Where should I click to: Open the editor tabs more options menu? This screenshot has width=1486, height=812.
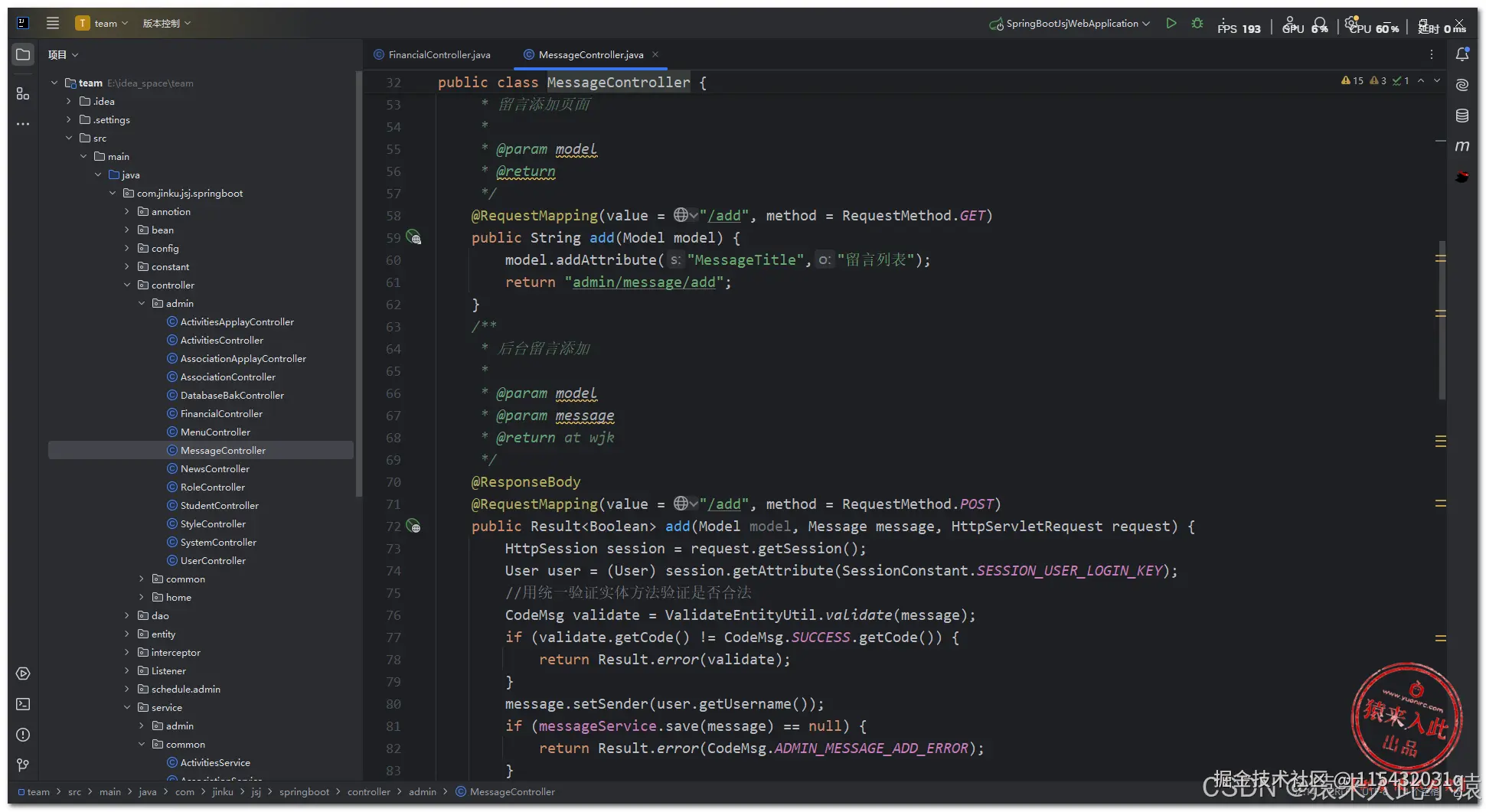point(1432,54)
